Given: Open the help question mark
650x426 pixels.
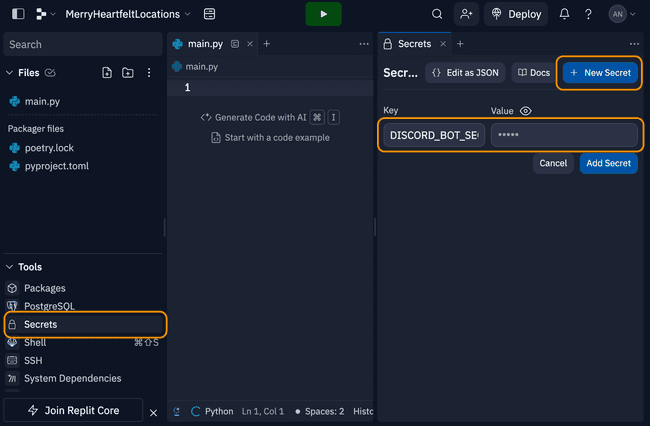Looking at the screenshot, I should tap(588, 14).
